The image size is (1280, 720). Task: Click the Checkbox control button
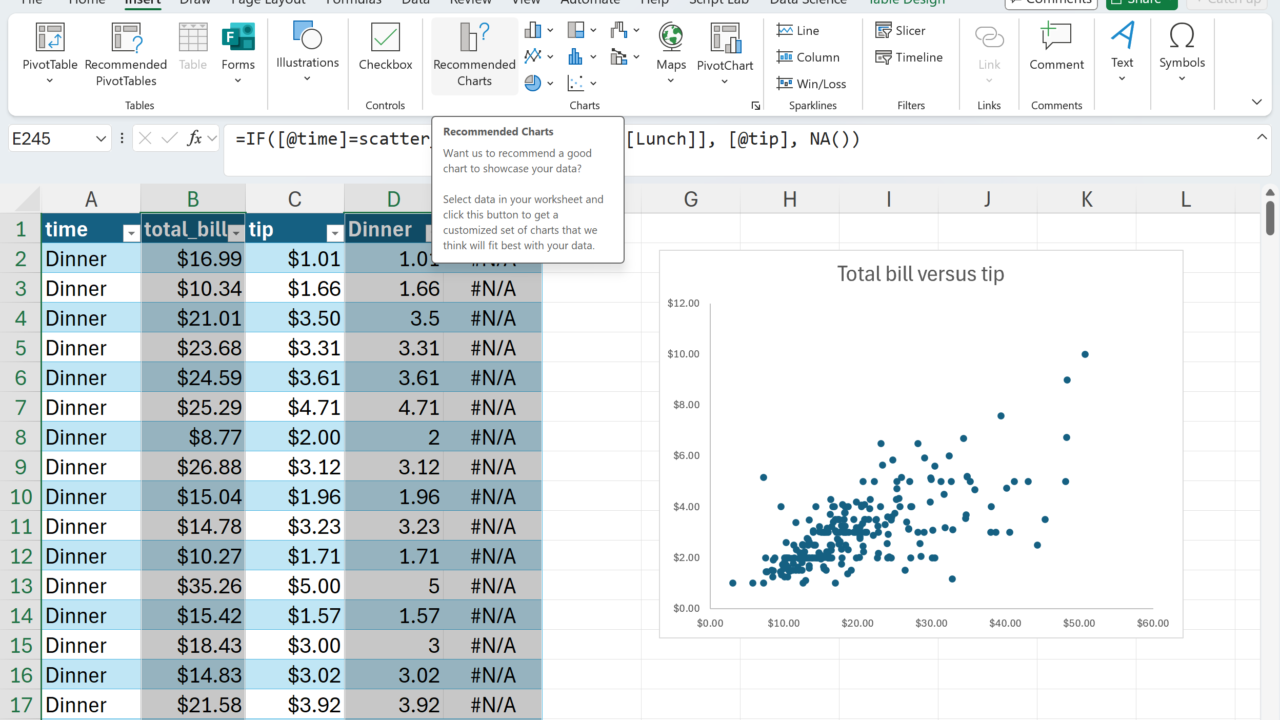pos(385,50)
